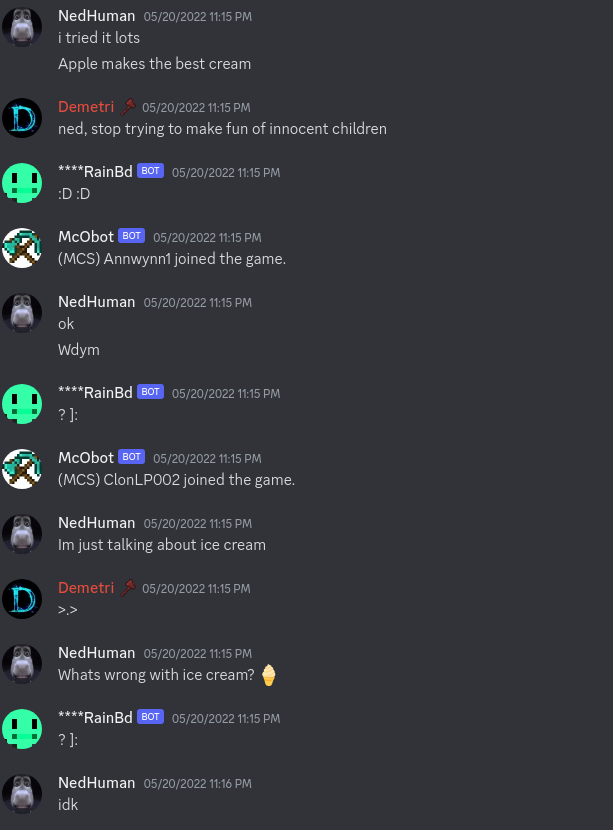Click the BOT badge on McObot's Annwynn1 message
Viewport: 613px width, 830px height.
tap(131, 236)
